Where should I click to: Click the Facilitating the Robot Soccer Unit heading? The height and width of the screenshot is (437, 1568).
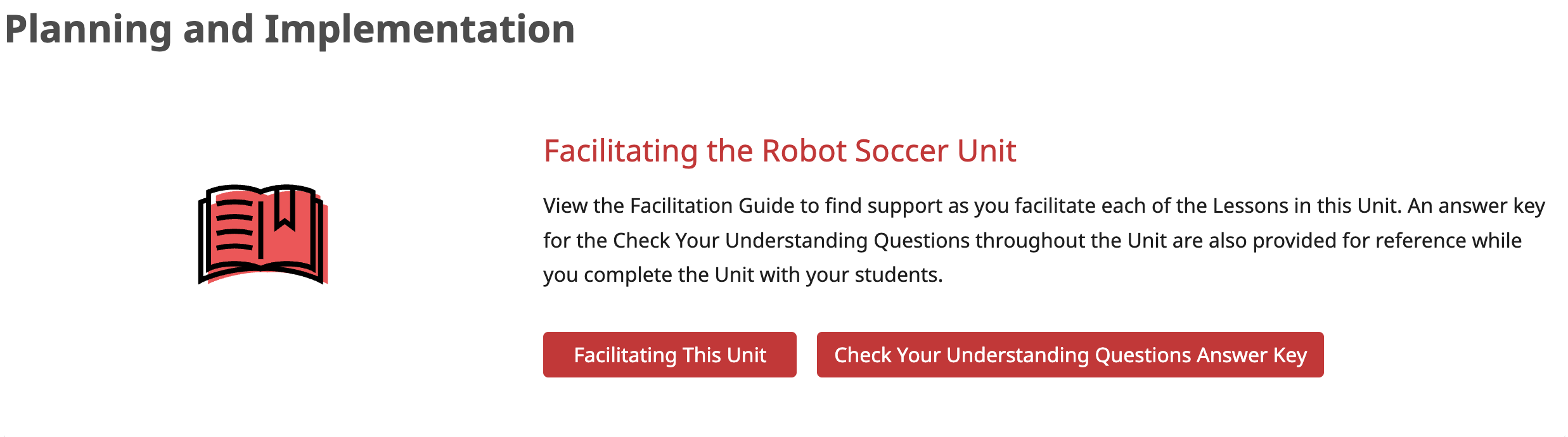[780, 151]
